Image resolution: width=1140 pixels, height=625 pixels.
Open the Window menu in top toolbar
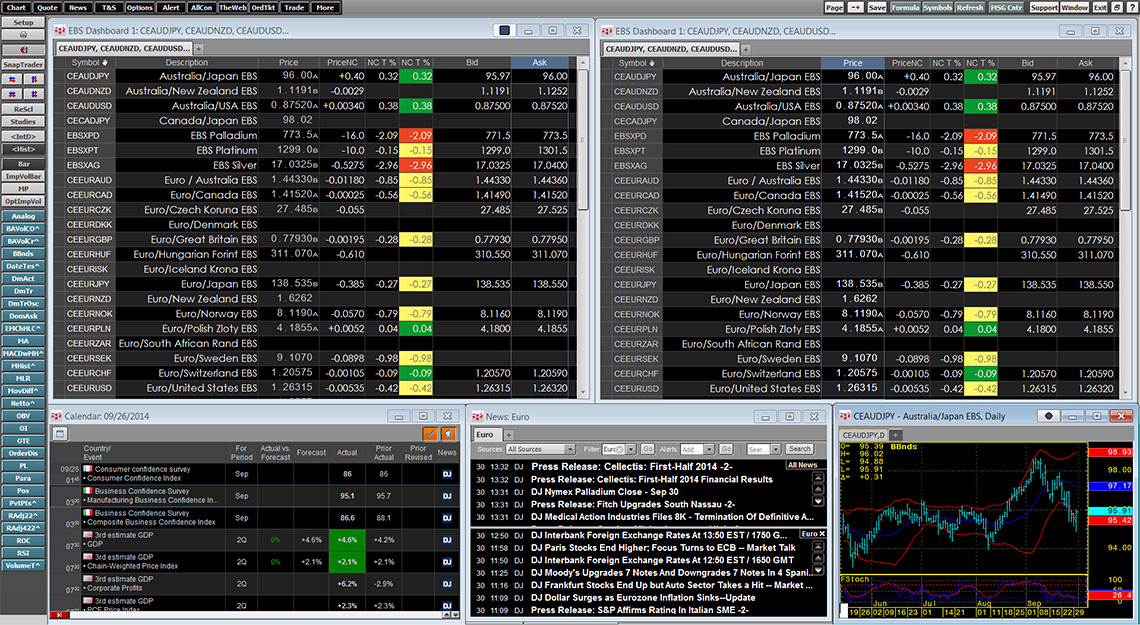1075,7
